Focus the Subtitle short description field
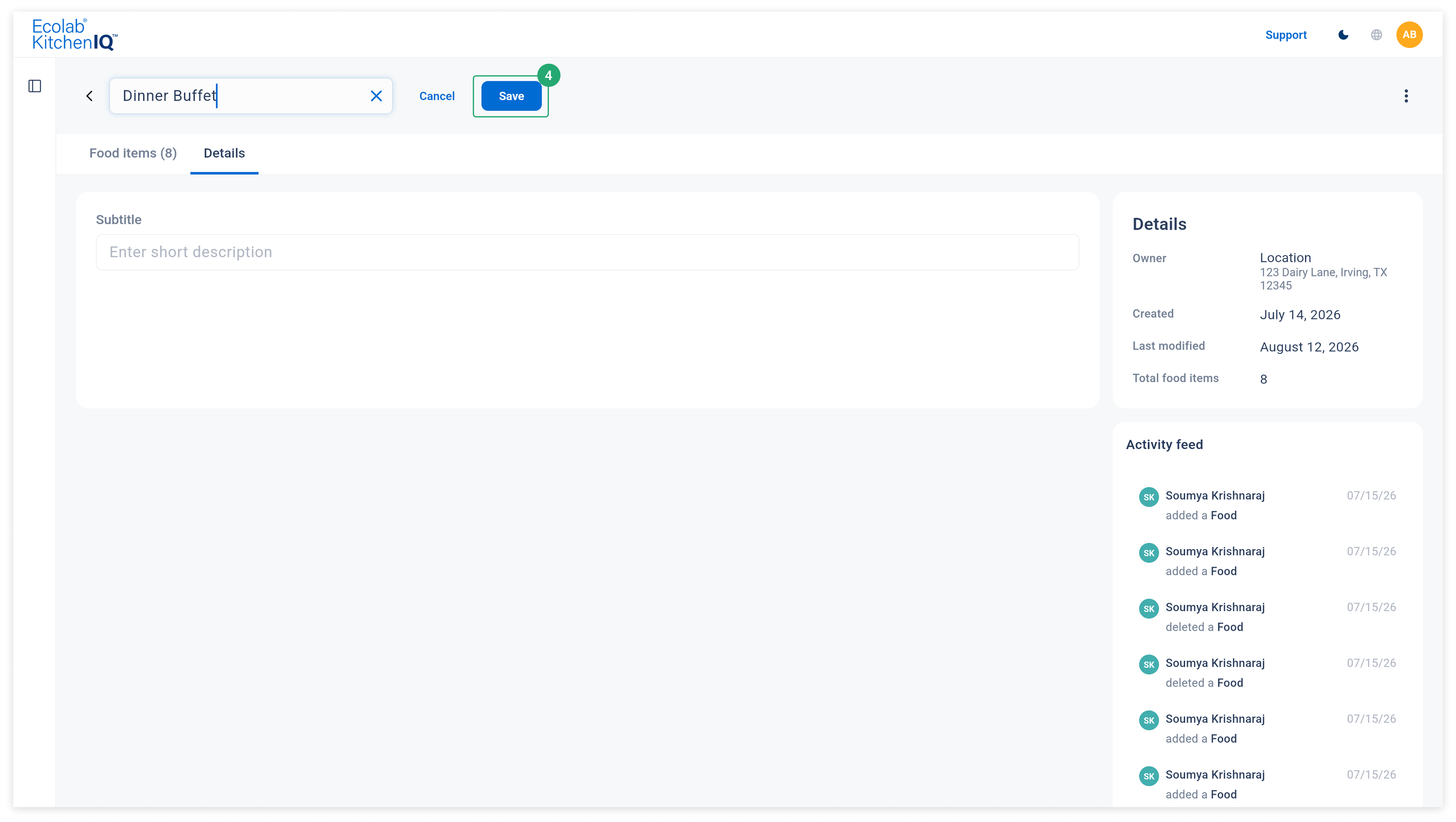 tap(587, 252)
